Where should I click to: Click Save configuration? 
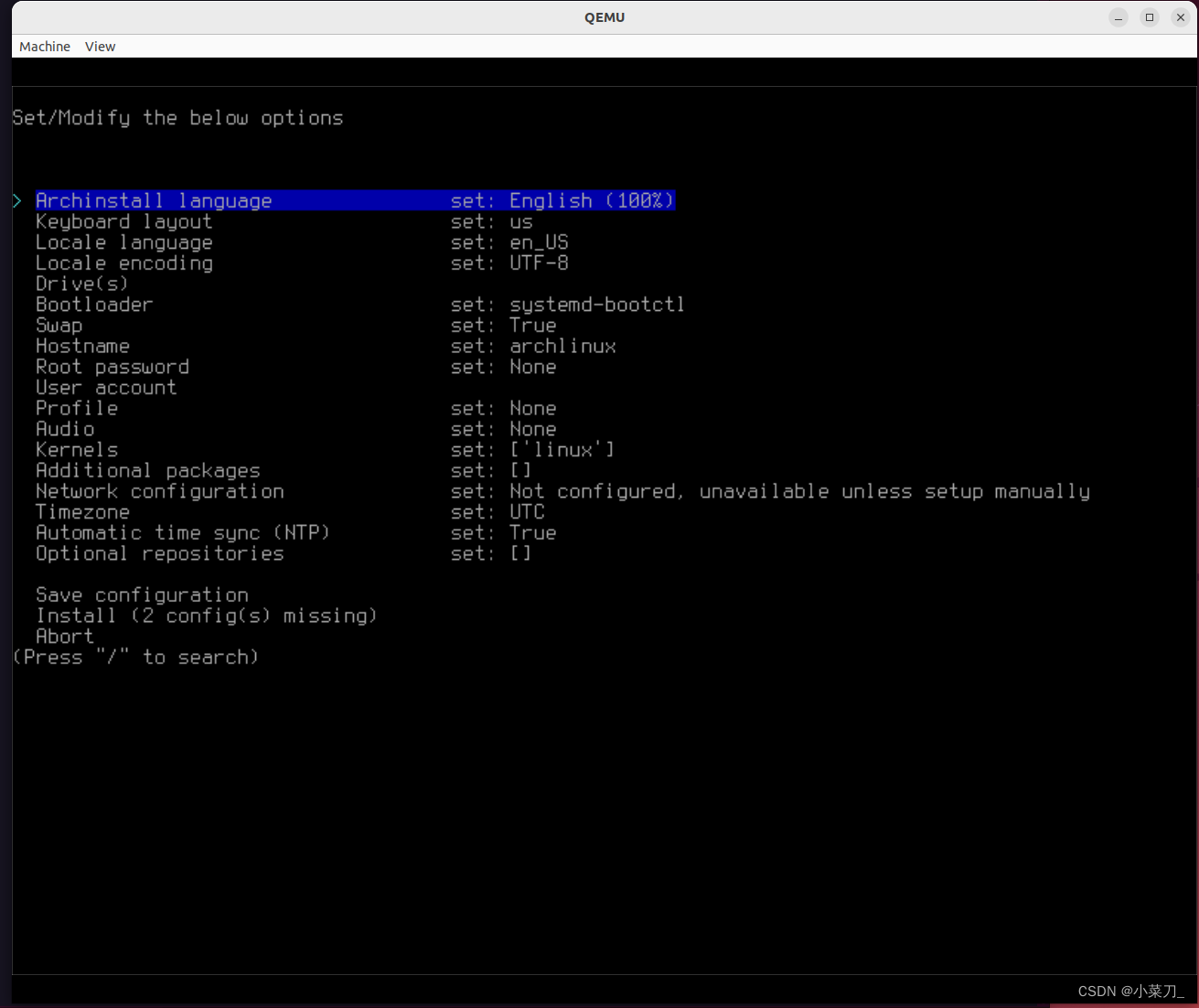point(142,595)
